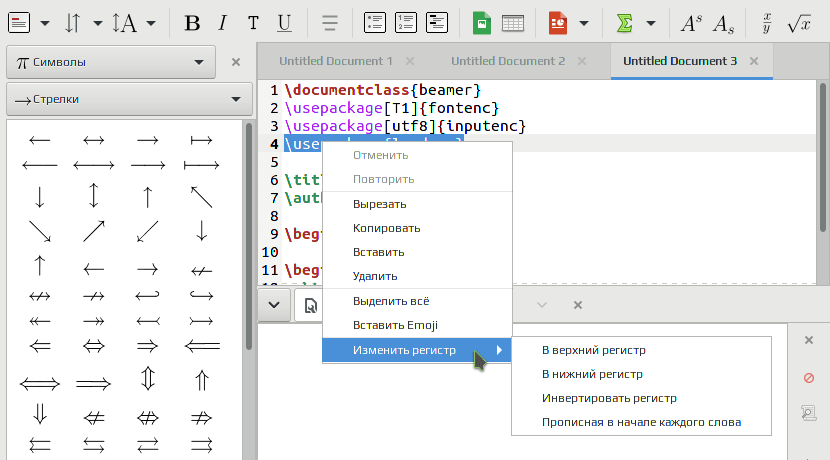Open dropdown next to document structure icon

click(x=45, y=23)
